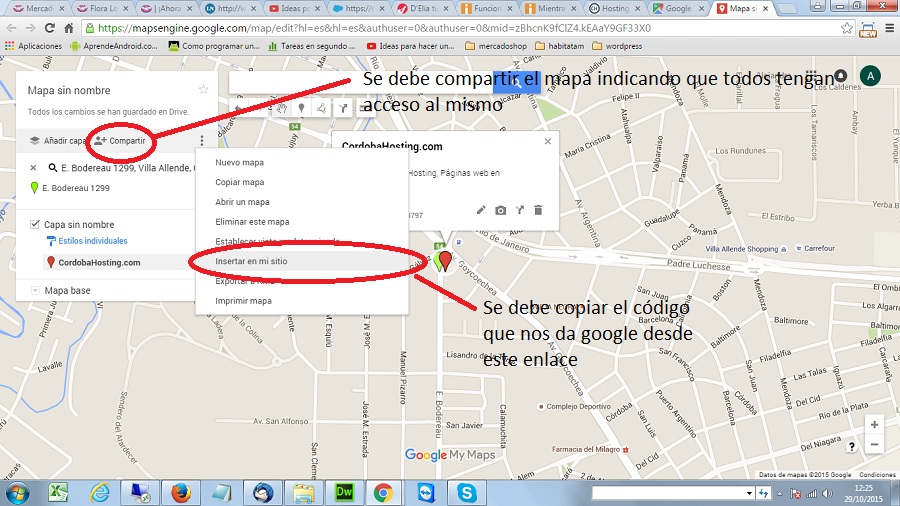Choose Abrir un mapa from the menu
The height and width of the screenshot is (506, 900).
tap(242, 202)
